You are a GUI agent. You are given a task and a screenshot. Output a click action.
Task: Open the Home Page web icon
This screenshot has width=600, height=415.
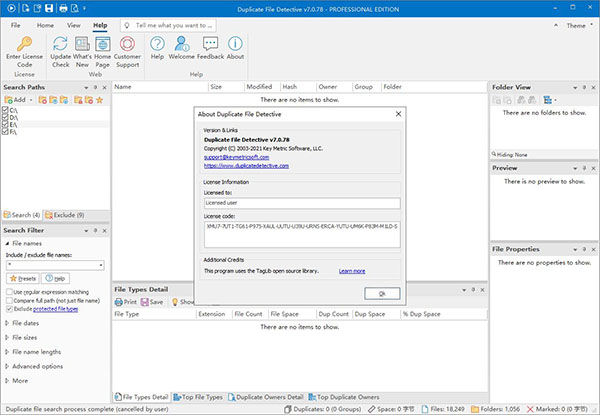click(102, 45)
